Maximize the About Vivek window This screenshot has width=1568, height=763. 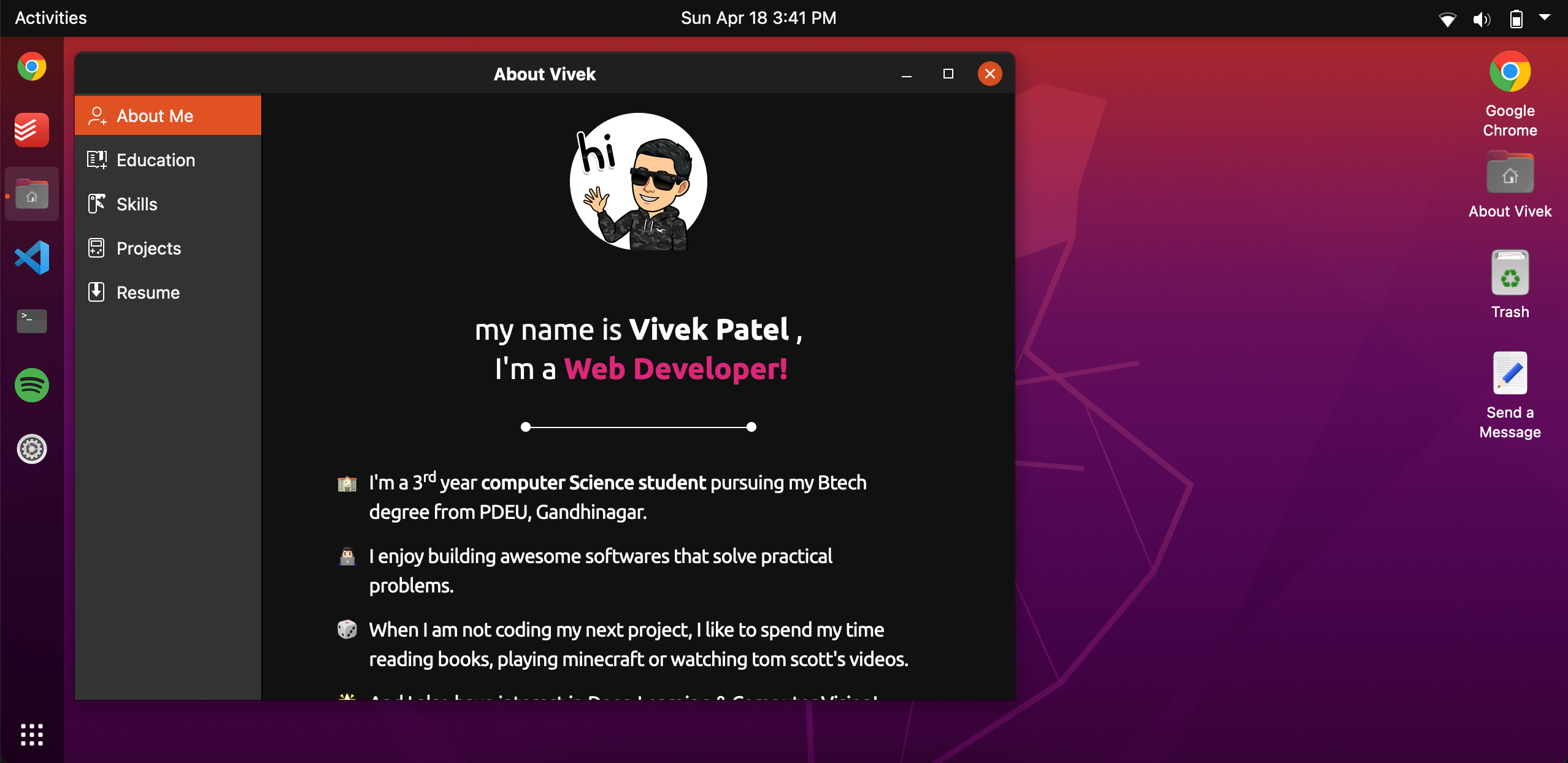[948, 74]
